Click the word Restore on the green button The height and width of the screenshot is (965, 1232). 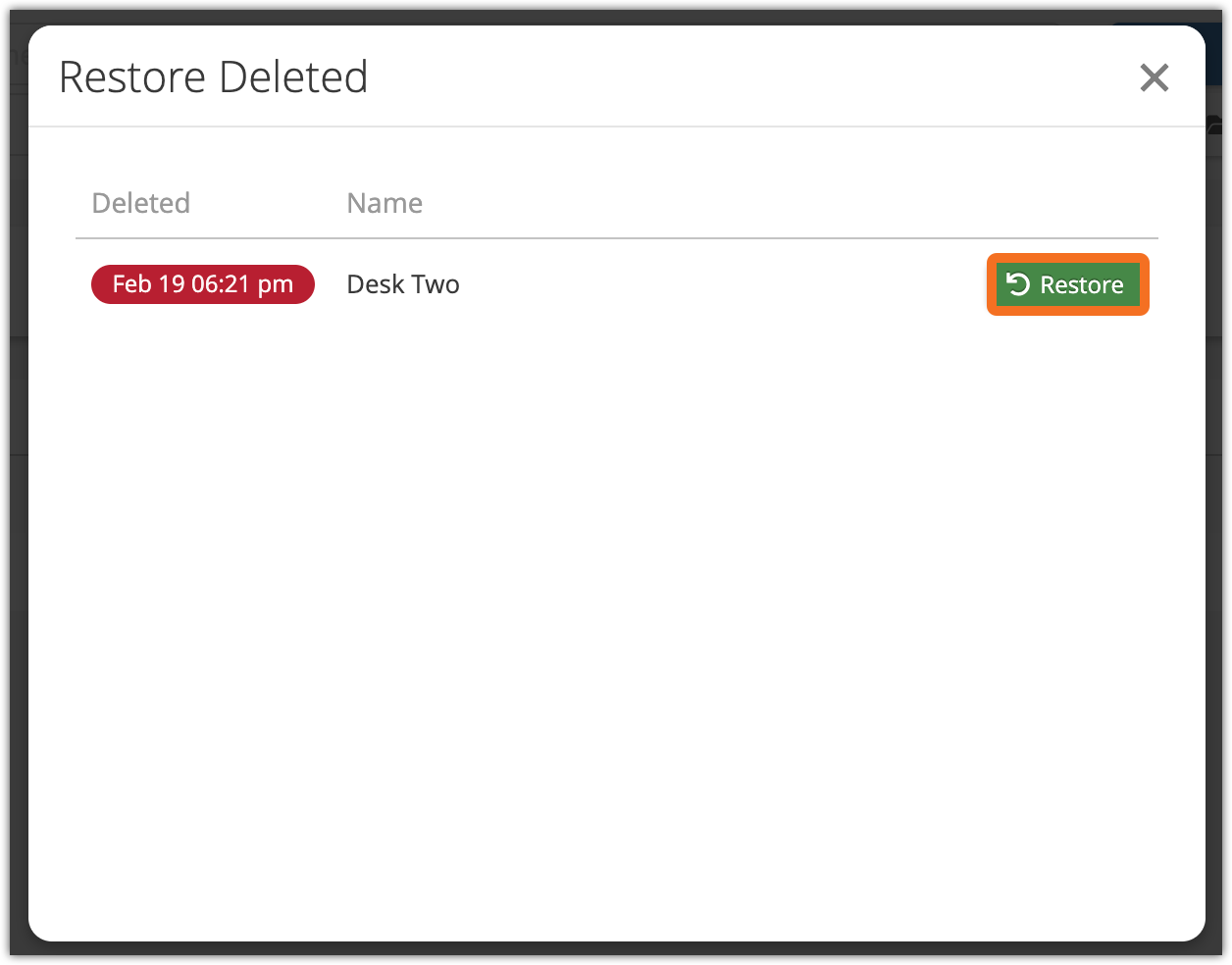pyautogui.click(x=1081, y=285)
